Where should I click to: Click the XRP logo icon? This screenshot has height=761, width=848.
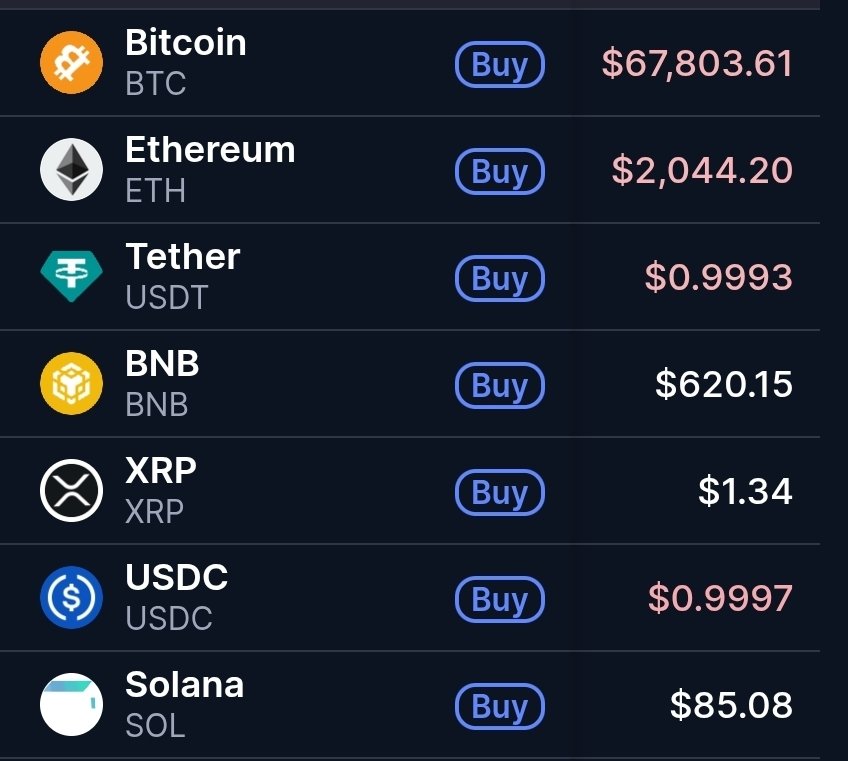[x=71, y=491]
